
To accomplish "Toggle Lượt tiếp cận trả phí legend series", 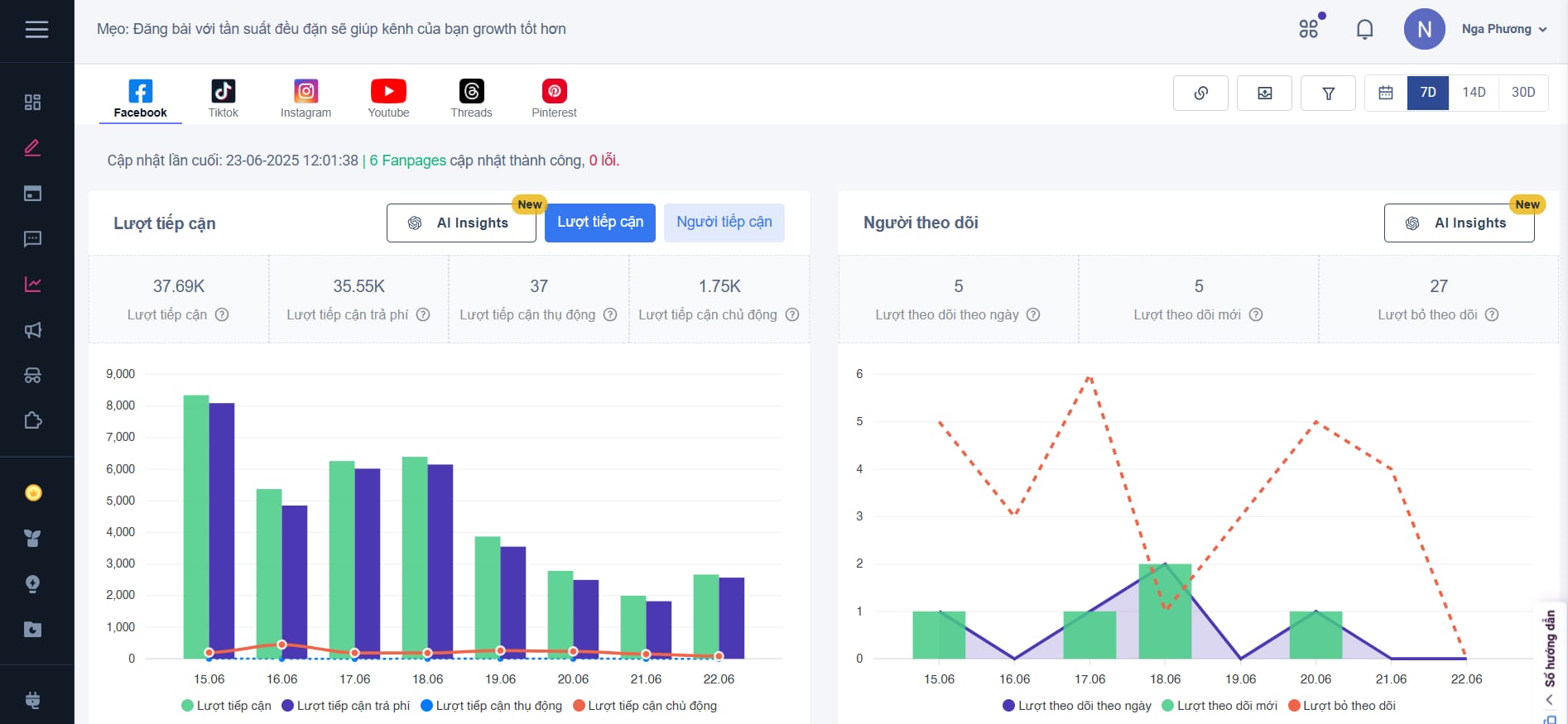I will [346, 706].
